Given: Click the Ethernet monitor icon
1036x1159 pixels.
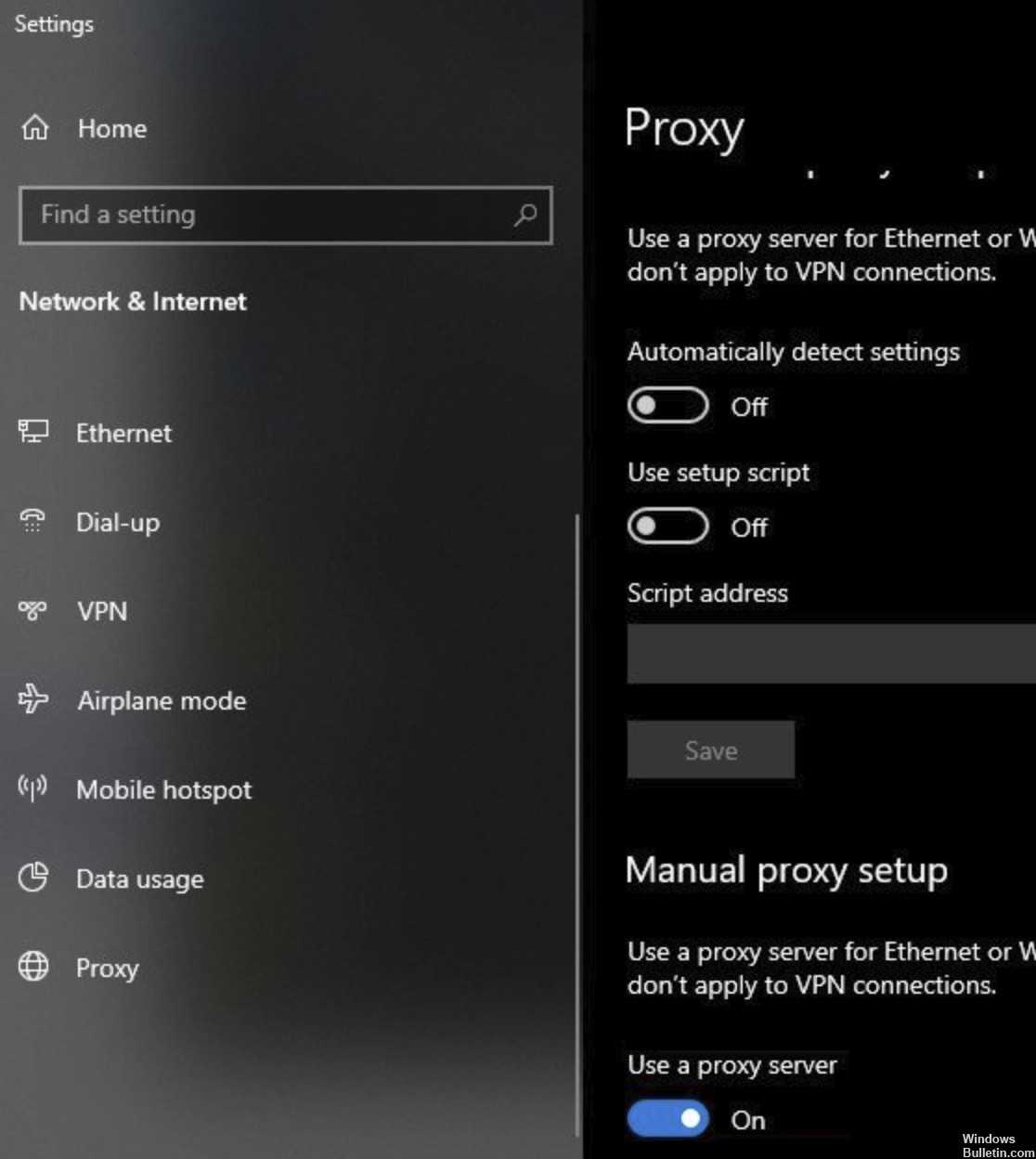Looking at the screenshot, I should click(33, 432).
